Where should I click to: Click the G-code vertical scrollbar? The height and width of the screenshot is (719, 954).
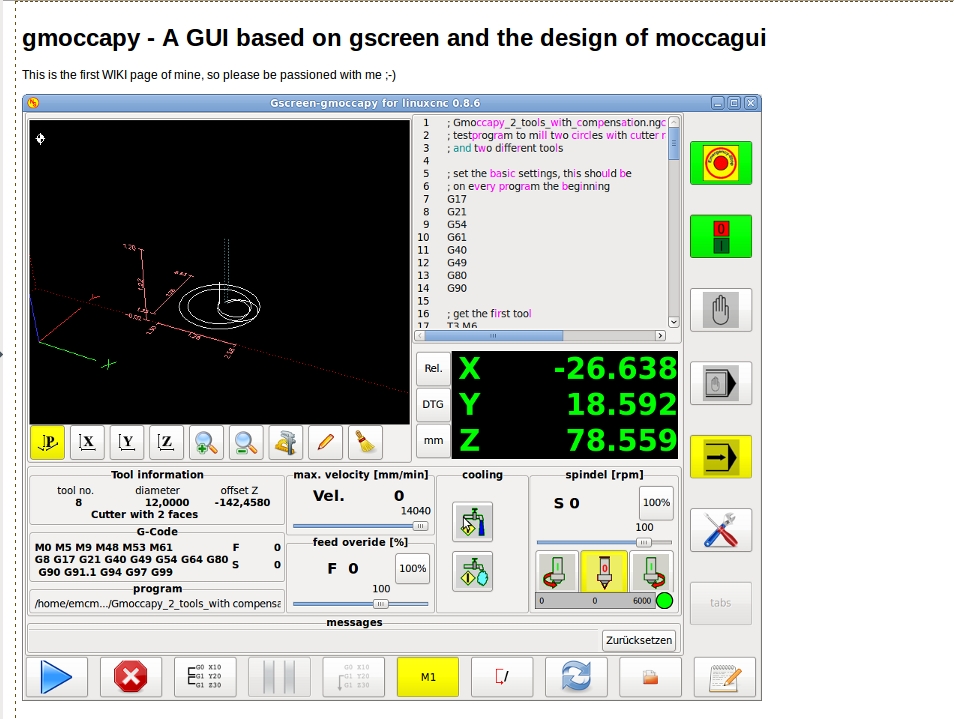point(674,222)
